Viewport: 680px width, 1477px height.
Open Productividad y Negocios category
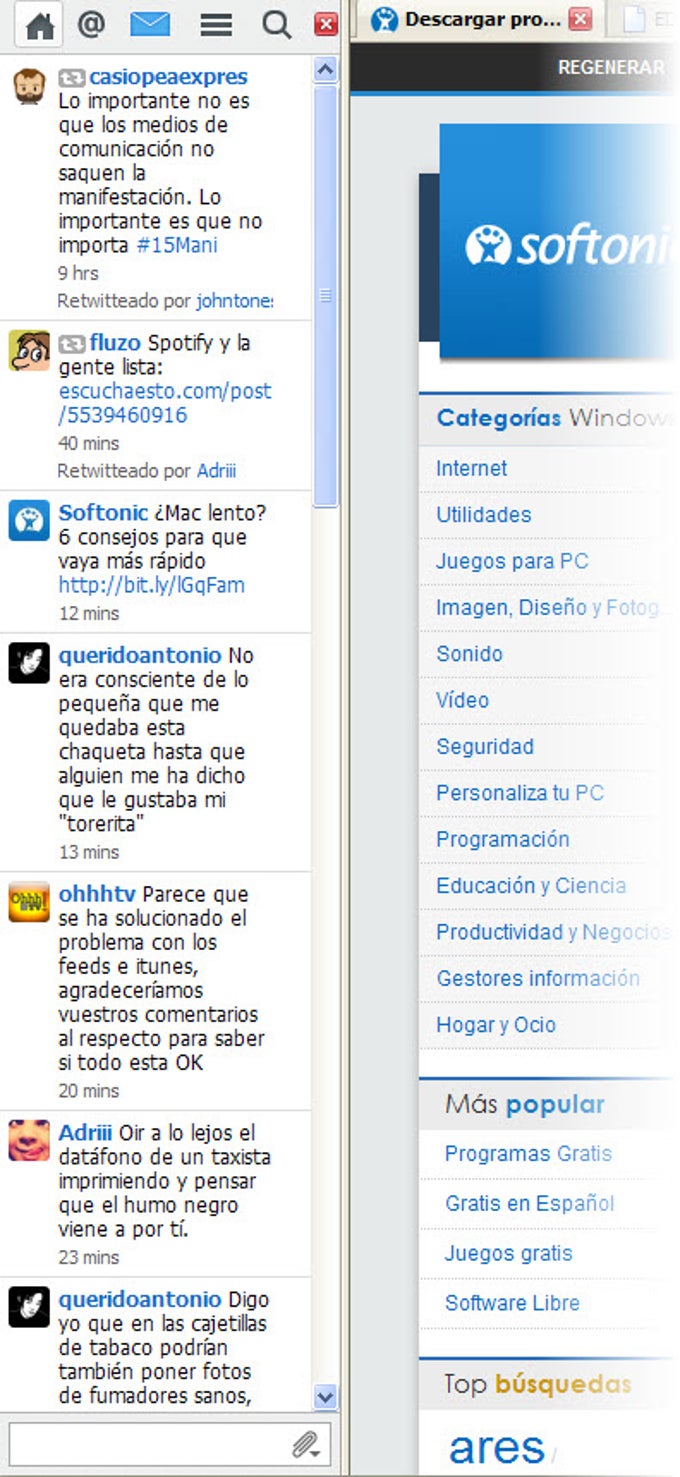(552, 932)
